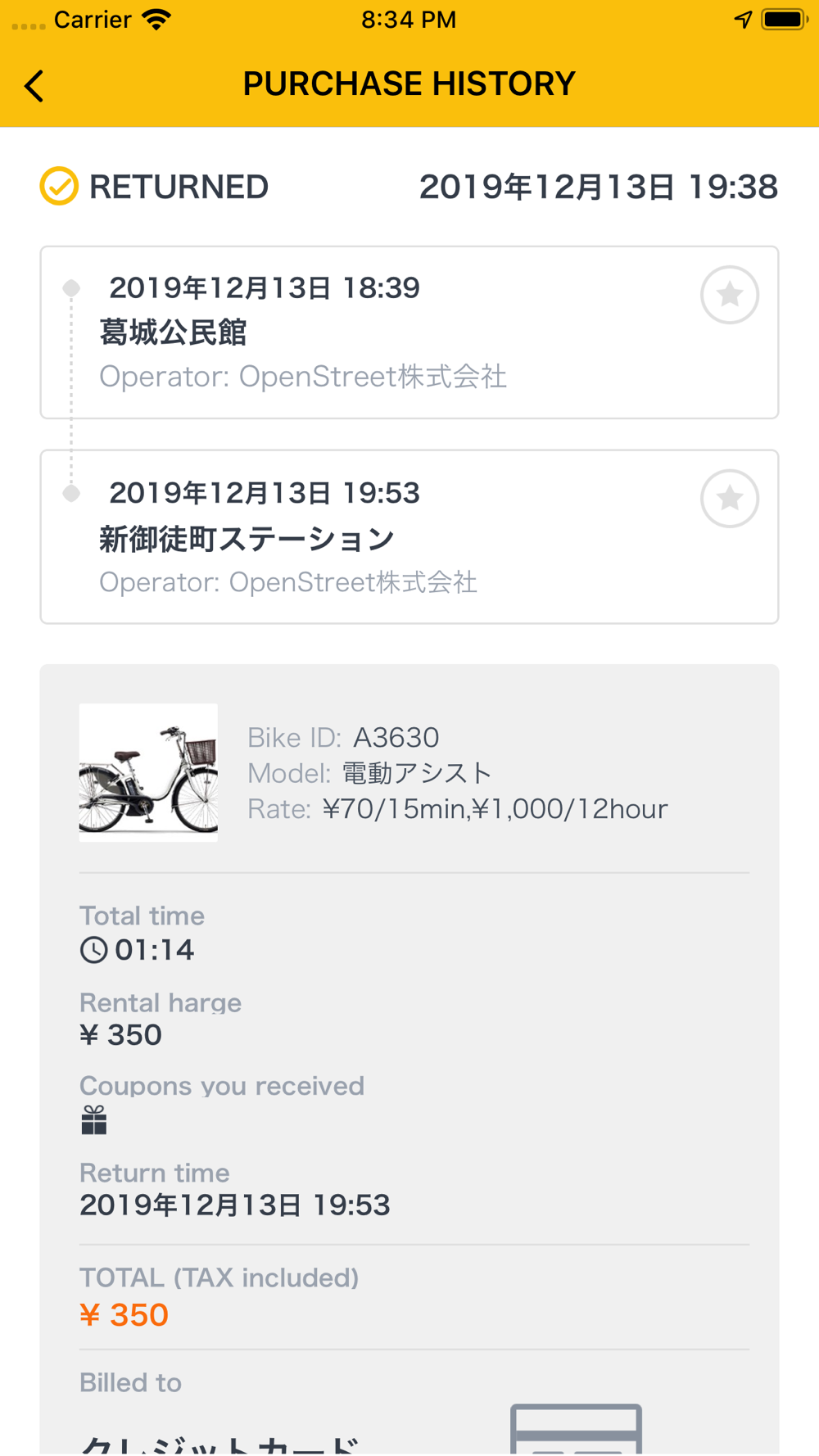Viewport: 819px width, 1456px height.
Task: Open the bike A3630 photo thumbnail
Action: click(148, 772)
